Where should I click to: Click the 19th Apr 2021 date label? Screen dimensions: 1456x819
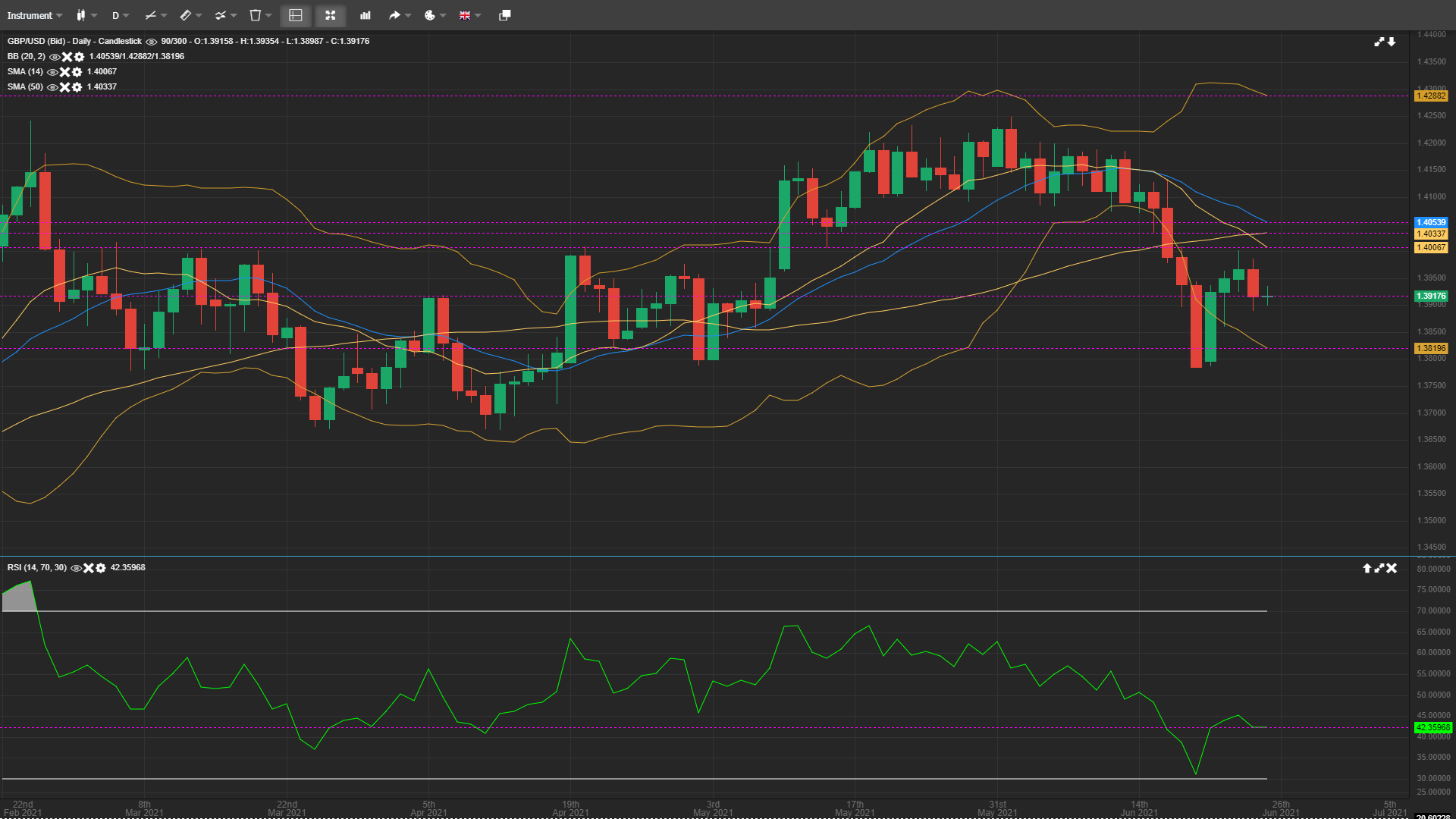click(570, 808)
